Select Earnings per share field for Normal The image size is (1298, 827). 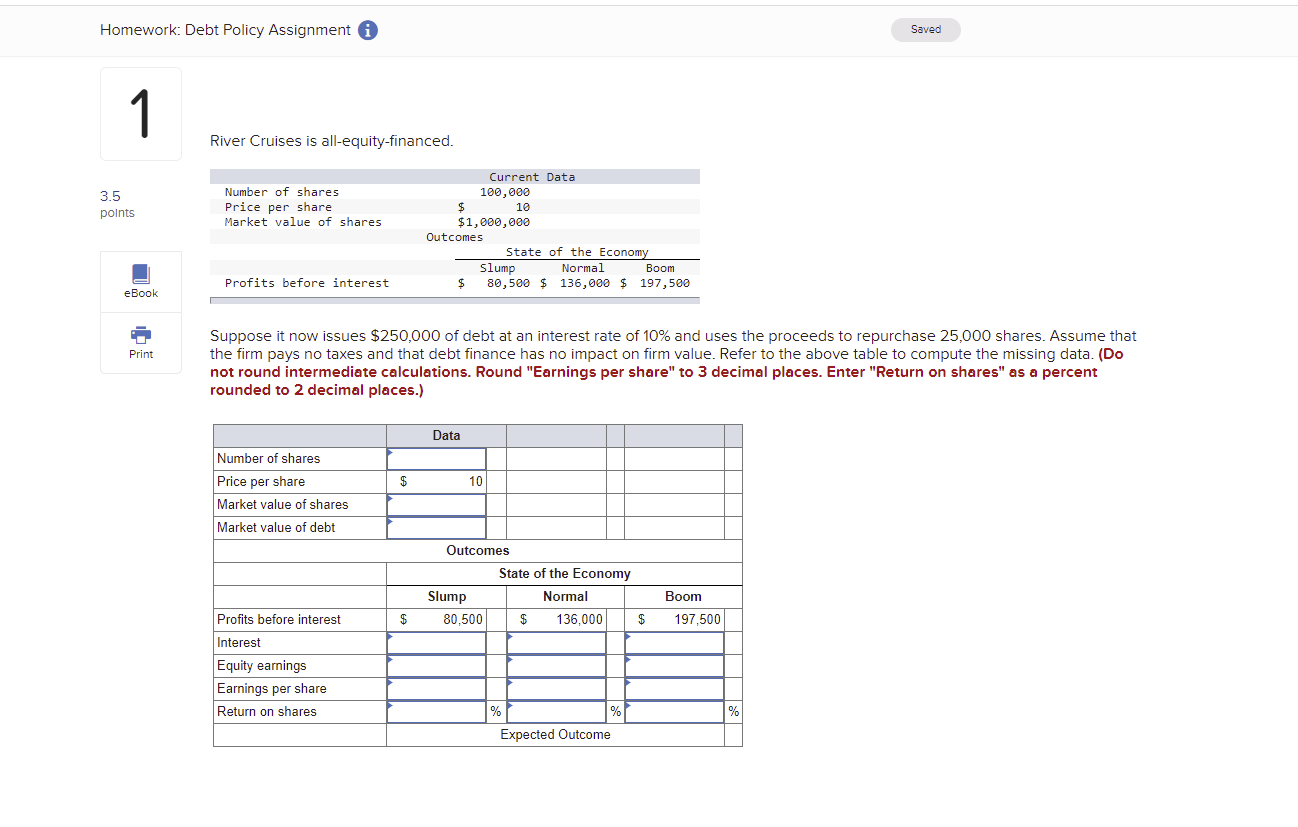click(556, 688)
